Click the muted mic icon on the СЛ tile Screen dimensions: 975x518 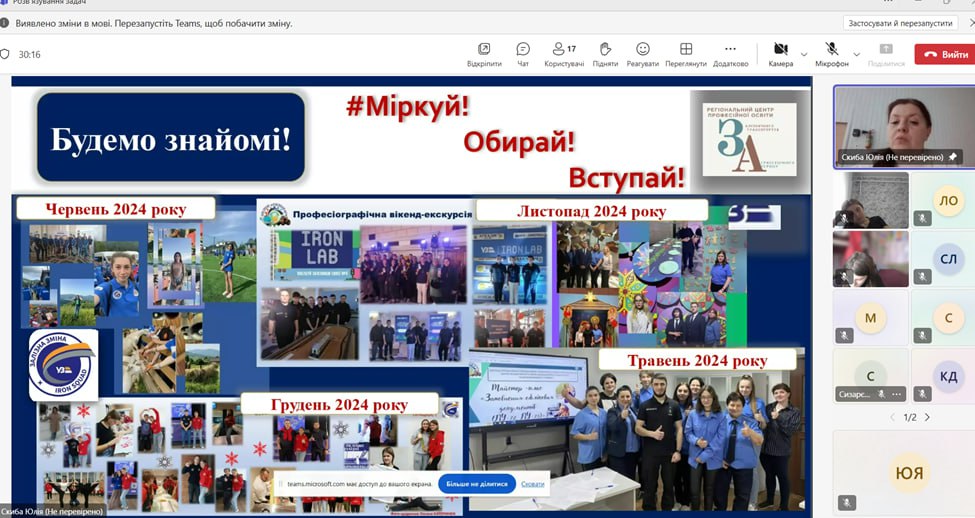click(923, 276)
